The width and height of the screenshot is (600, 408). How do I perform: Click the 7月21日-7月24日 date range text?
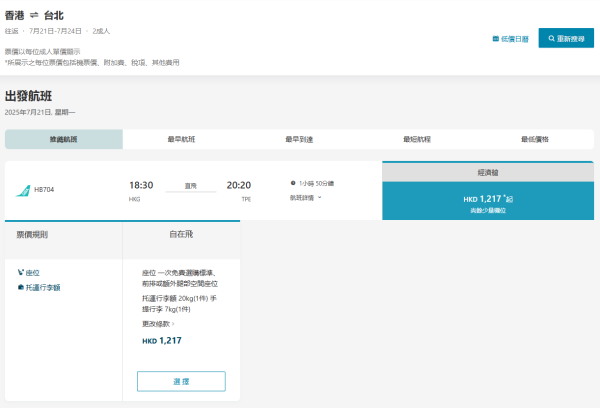(55, 31)
